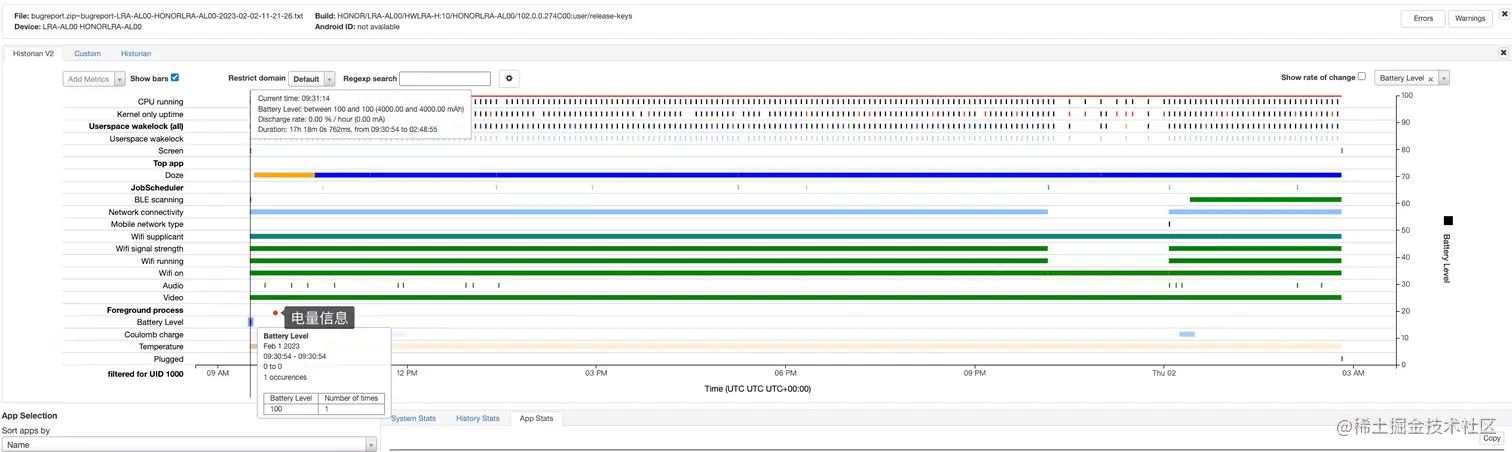Click the black Battery Level legend square
Viewport: 1512px width, 452px height.
(1448, 220)
